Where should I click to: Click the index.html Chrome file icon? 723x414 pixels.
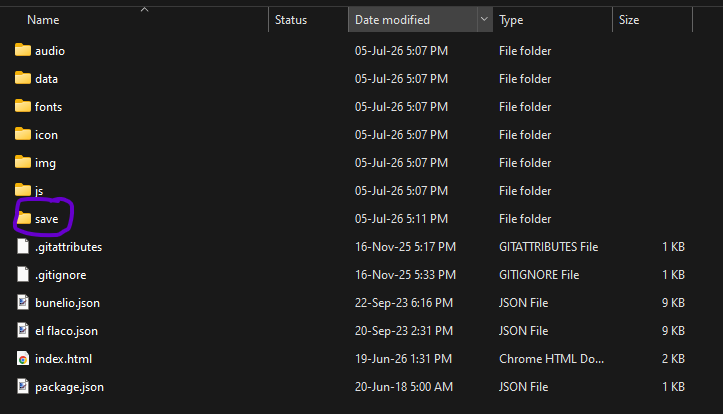(x=23, y=358)
